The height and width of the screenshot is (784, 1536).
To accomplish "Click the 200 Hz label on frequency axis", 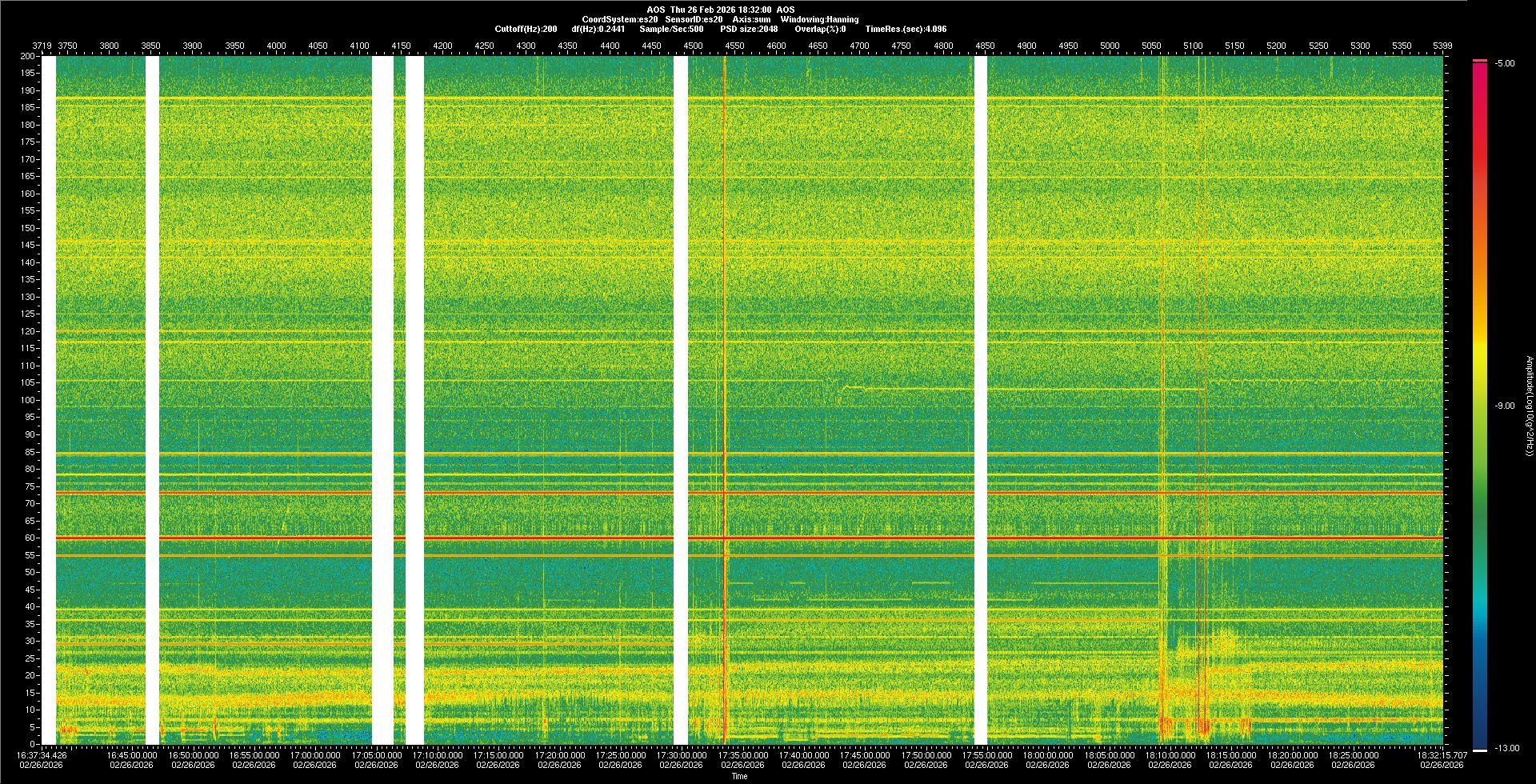I will tap(28, 57).
